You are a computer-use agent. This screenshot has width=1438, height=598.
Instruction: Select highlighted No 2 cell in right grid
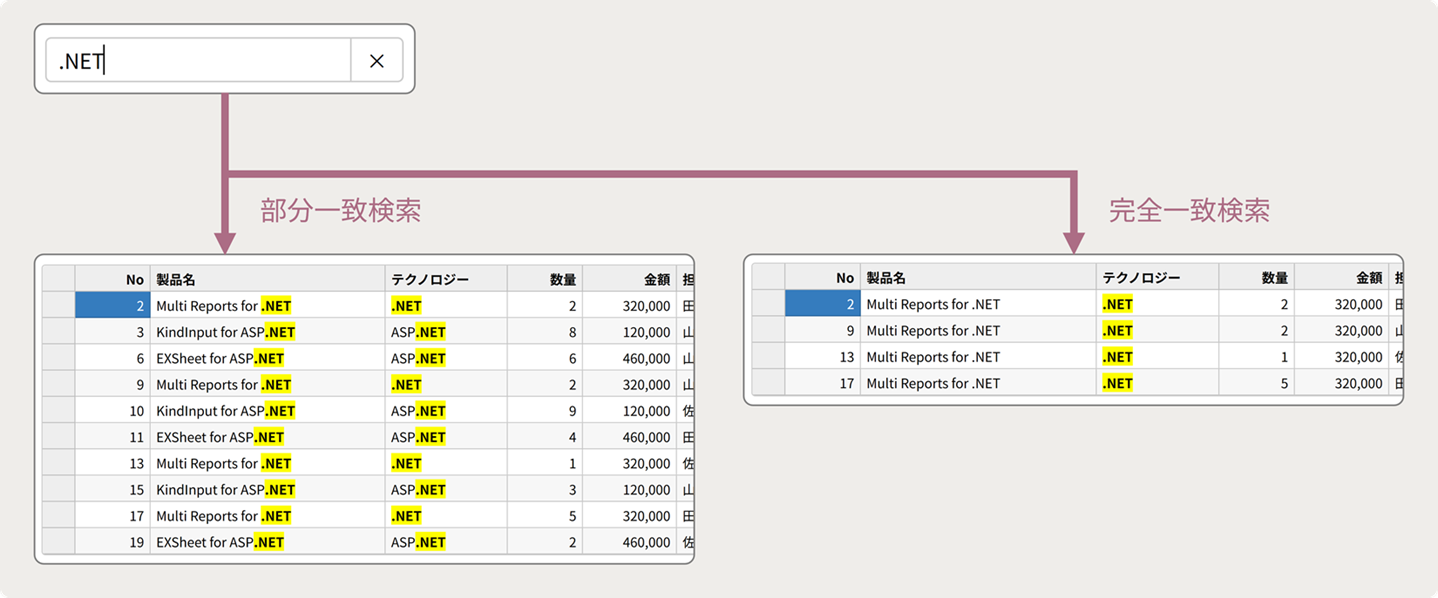click(822, 304)
